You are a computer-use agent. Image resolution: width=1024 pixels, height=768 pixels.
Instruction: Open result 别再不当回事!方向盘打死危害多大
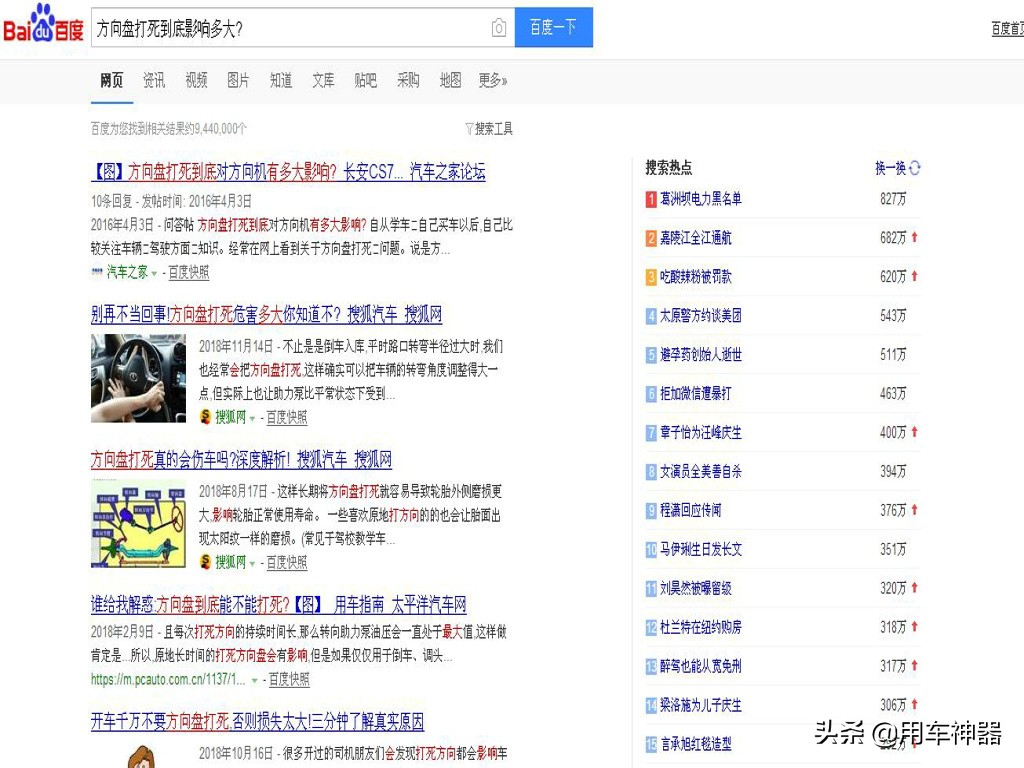pyautogui.click(x=266, y=315)
